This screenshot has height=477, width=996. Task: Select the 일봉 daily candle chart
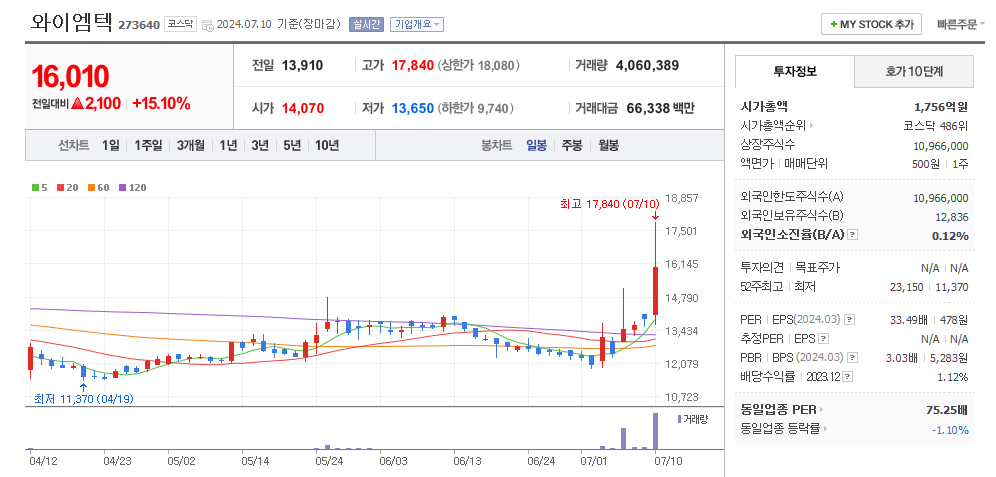(536, 145)
